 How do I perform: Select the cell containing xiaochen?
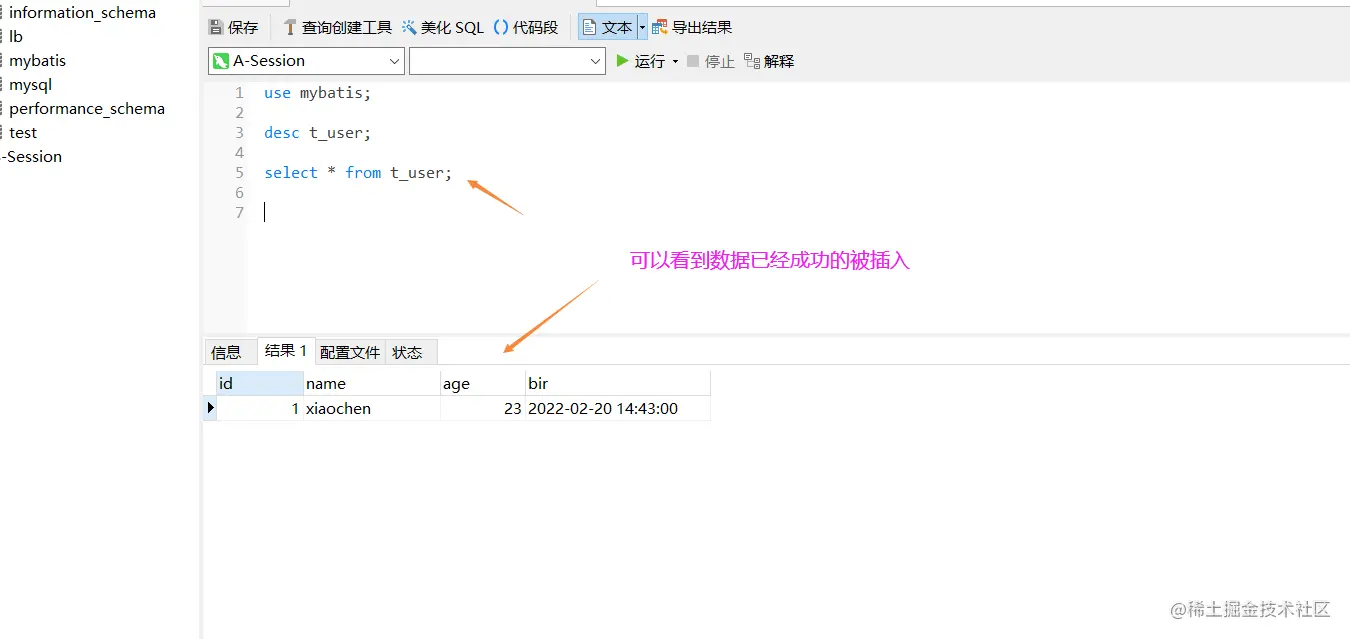(x=372, y=408)
